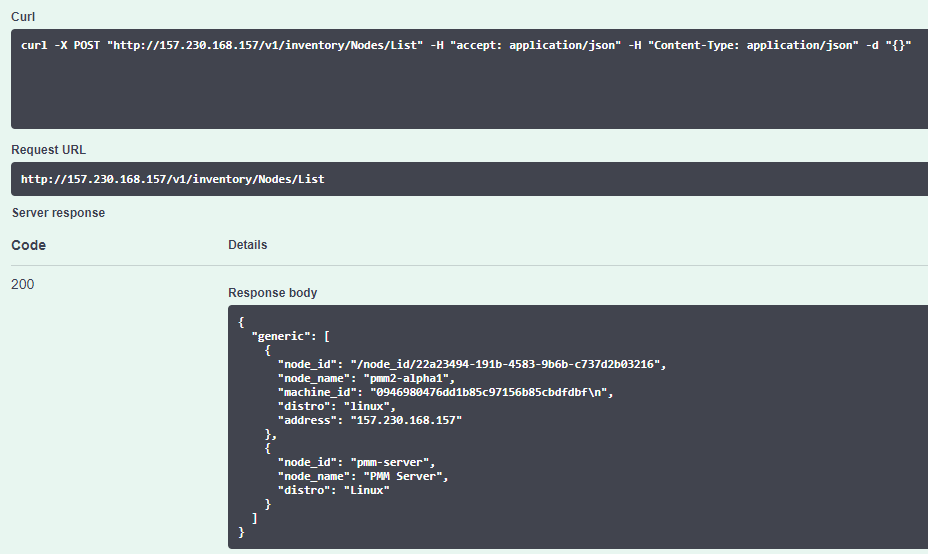
Task: Click the address value in the response body
Action: [406, 420]
